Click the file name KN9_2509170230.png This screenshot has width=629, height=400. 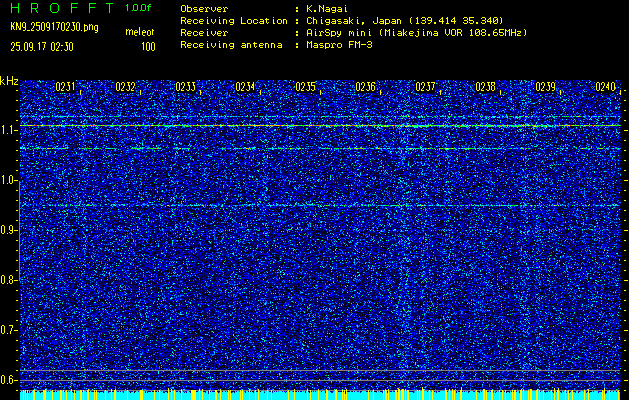point(54,28)
